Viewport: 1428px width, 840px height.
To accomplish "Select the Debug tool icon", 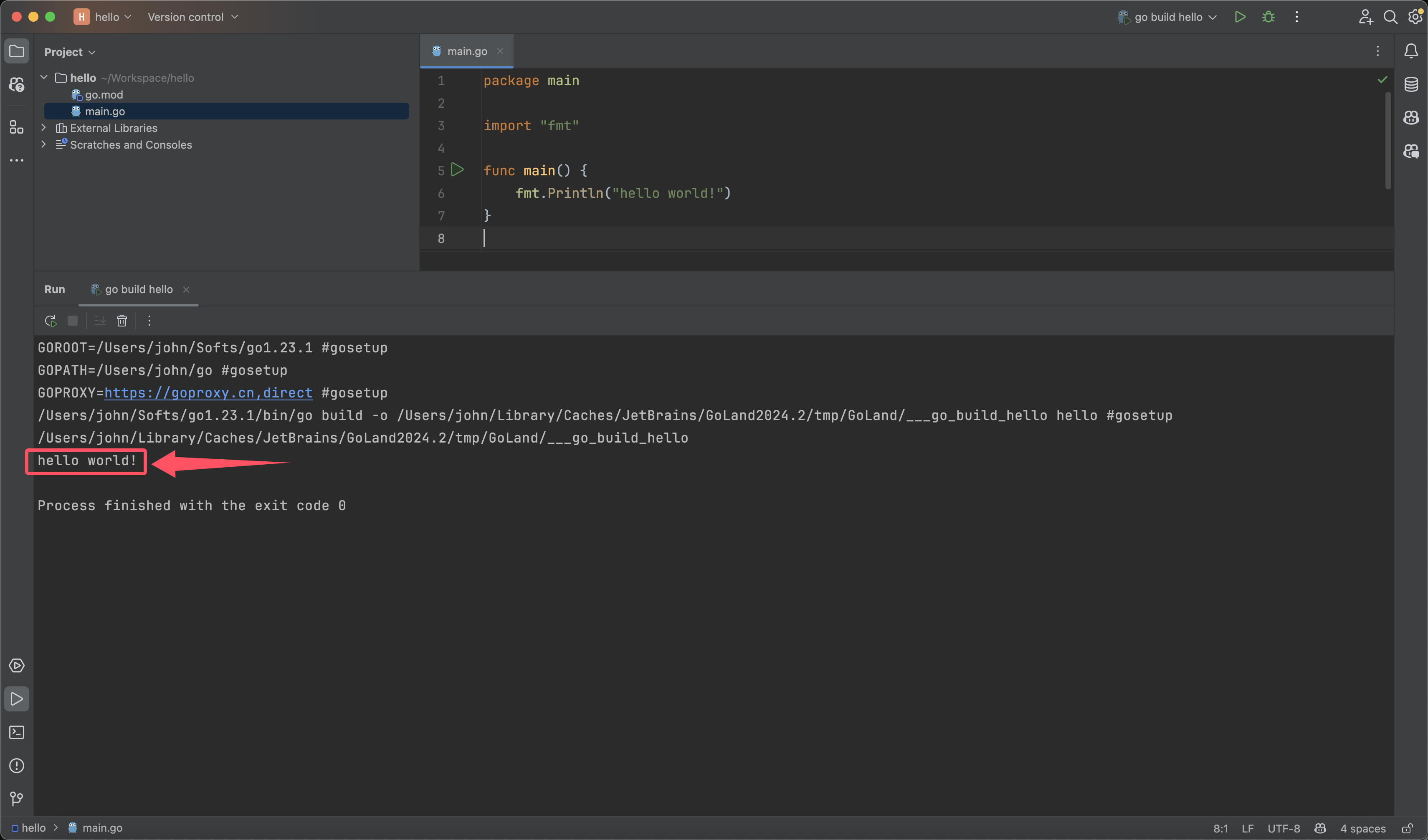I will point(1268,17).
